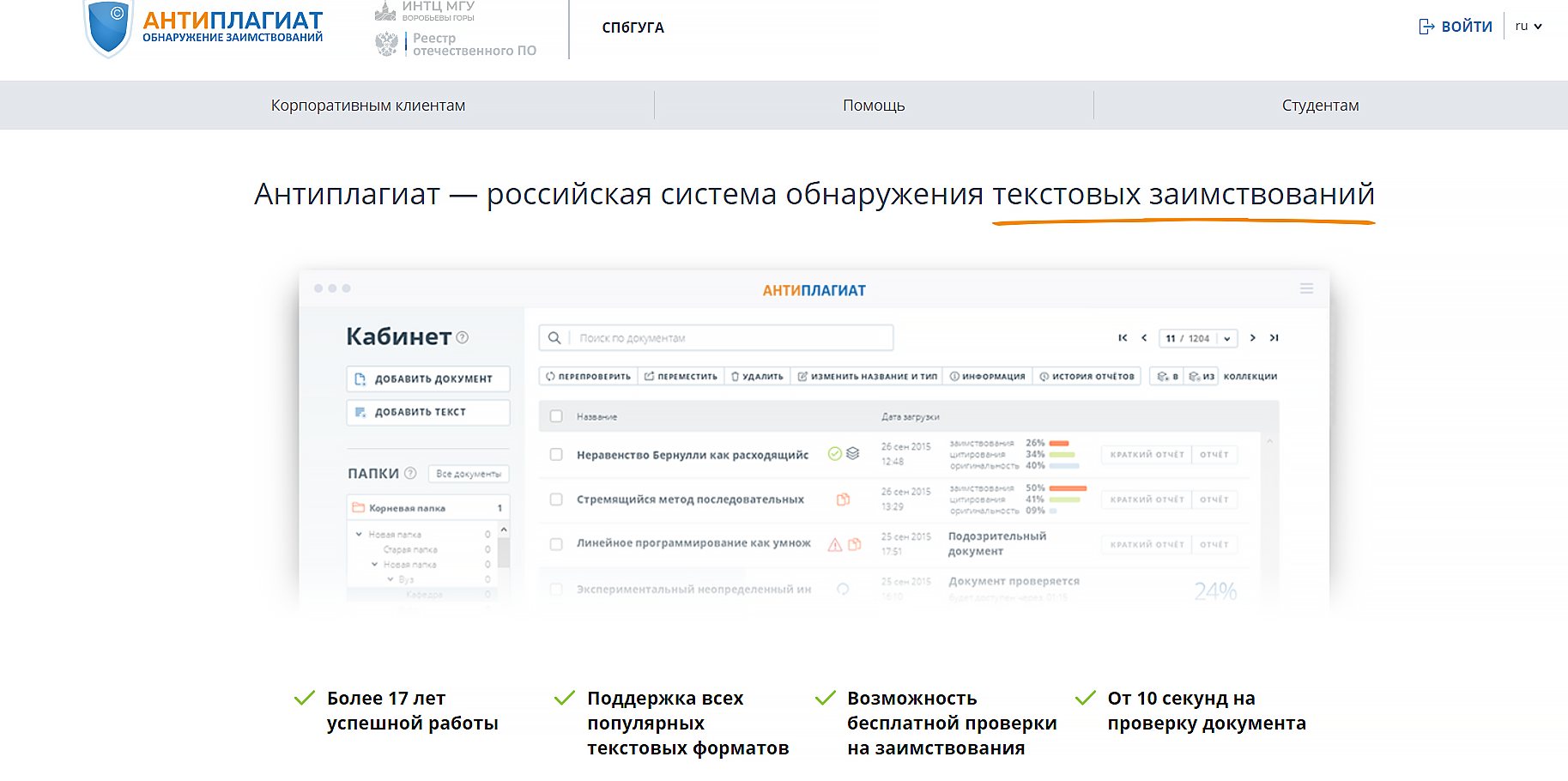Click the add to collection В button
This screenshot has height=781, width=1568.
point(1167,377)
